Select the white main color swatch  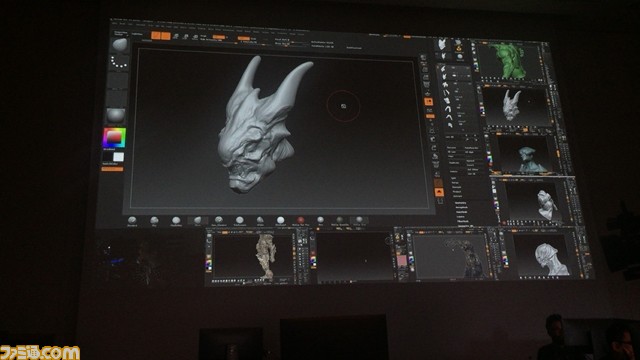[118, 157]
